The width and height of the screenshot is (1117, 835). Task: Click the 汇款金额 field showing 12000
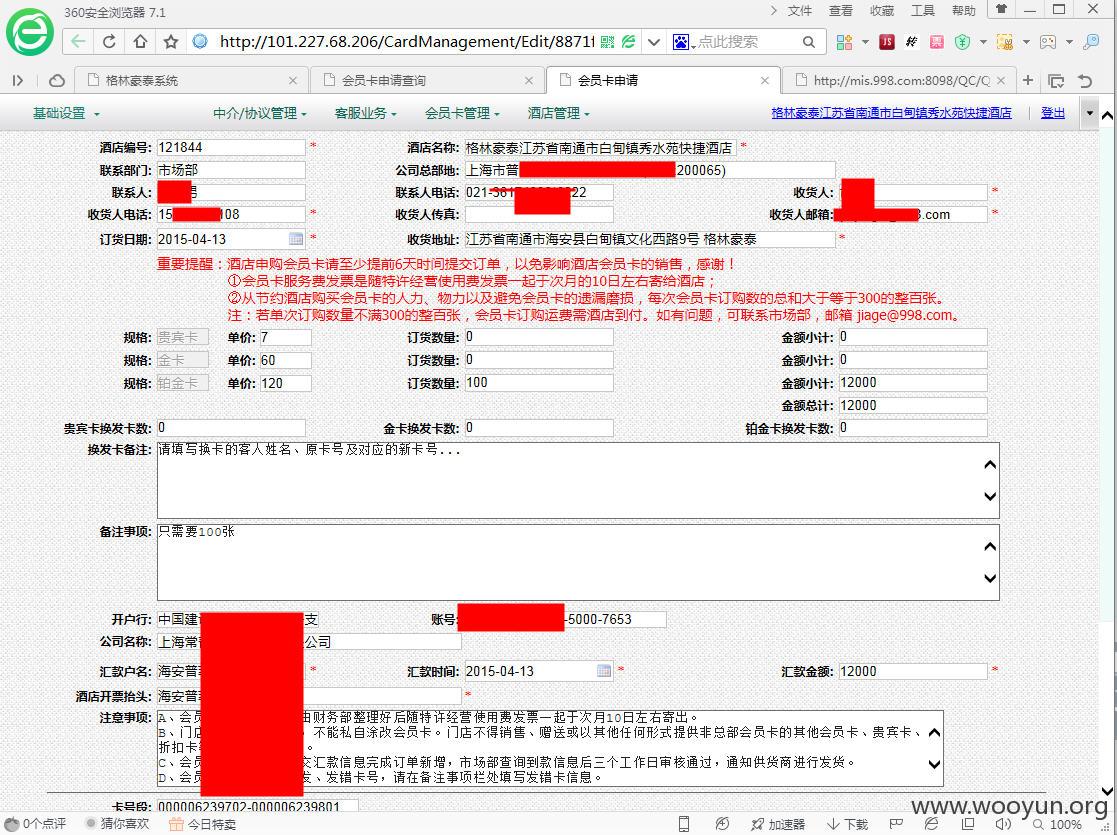pos(913,671)
